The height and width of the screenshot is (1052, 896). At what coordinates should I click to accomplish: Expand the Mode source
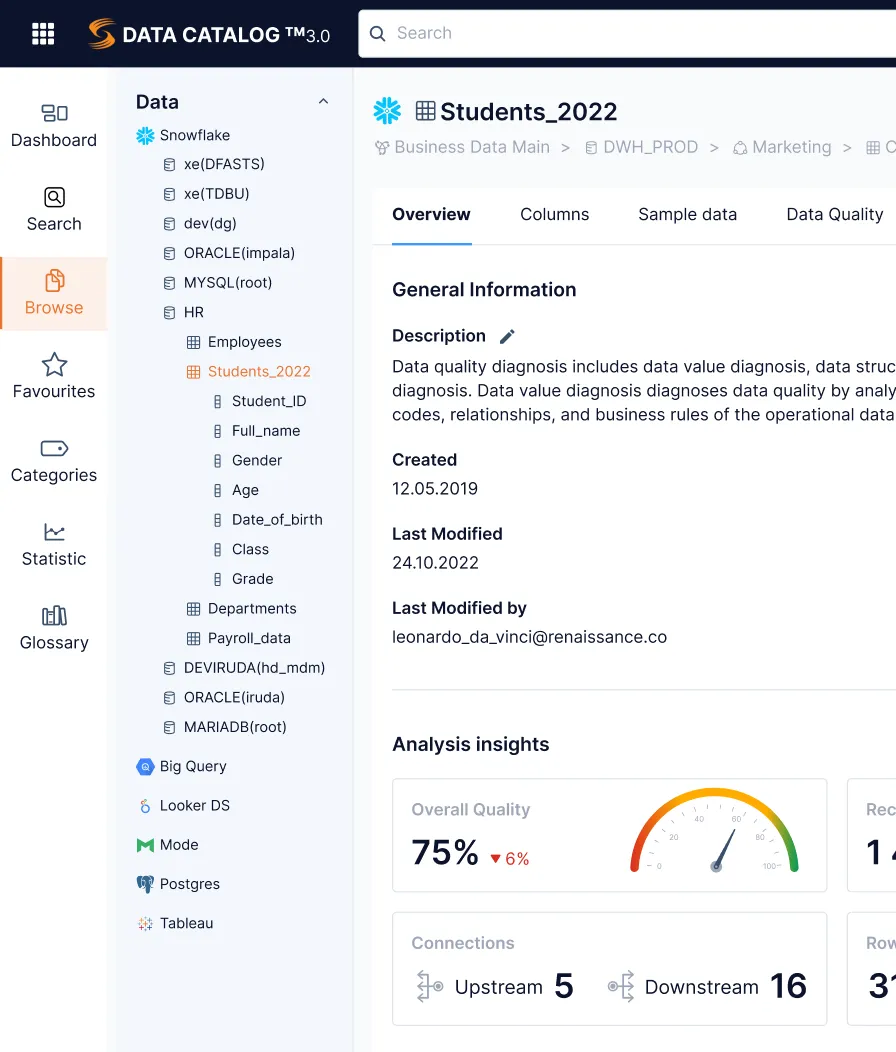tap(167, 845)
